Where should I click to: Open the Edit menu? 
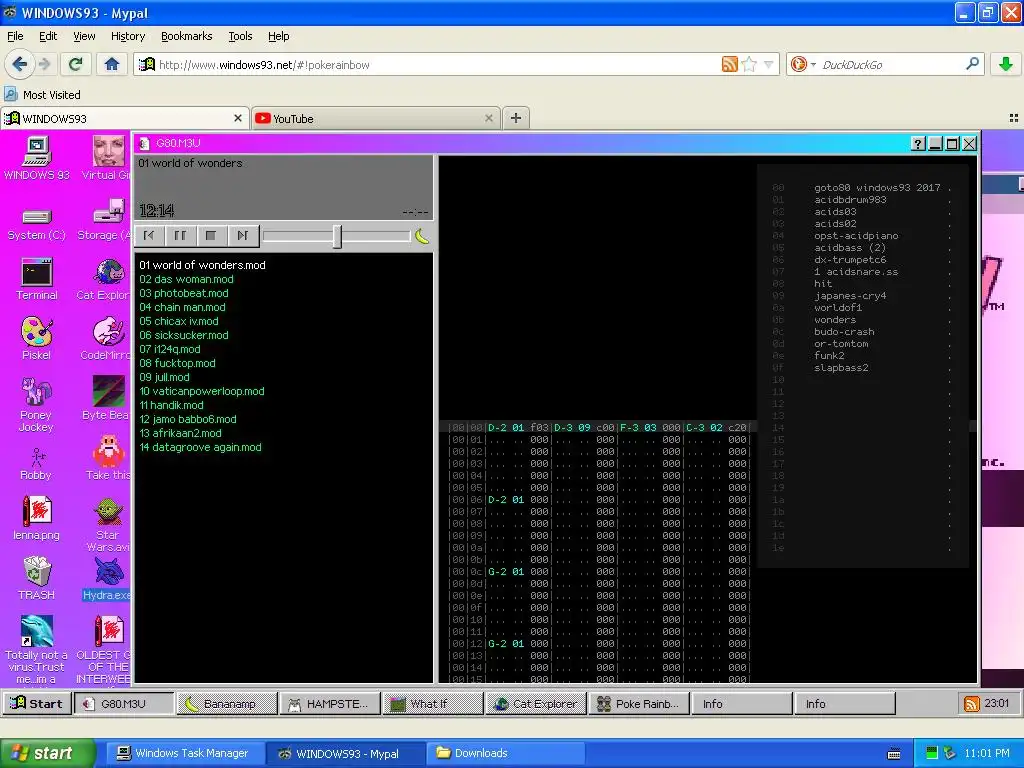(x=48, y=36)
